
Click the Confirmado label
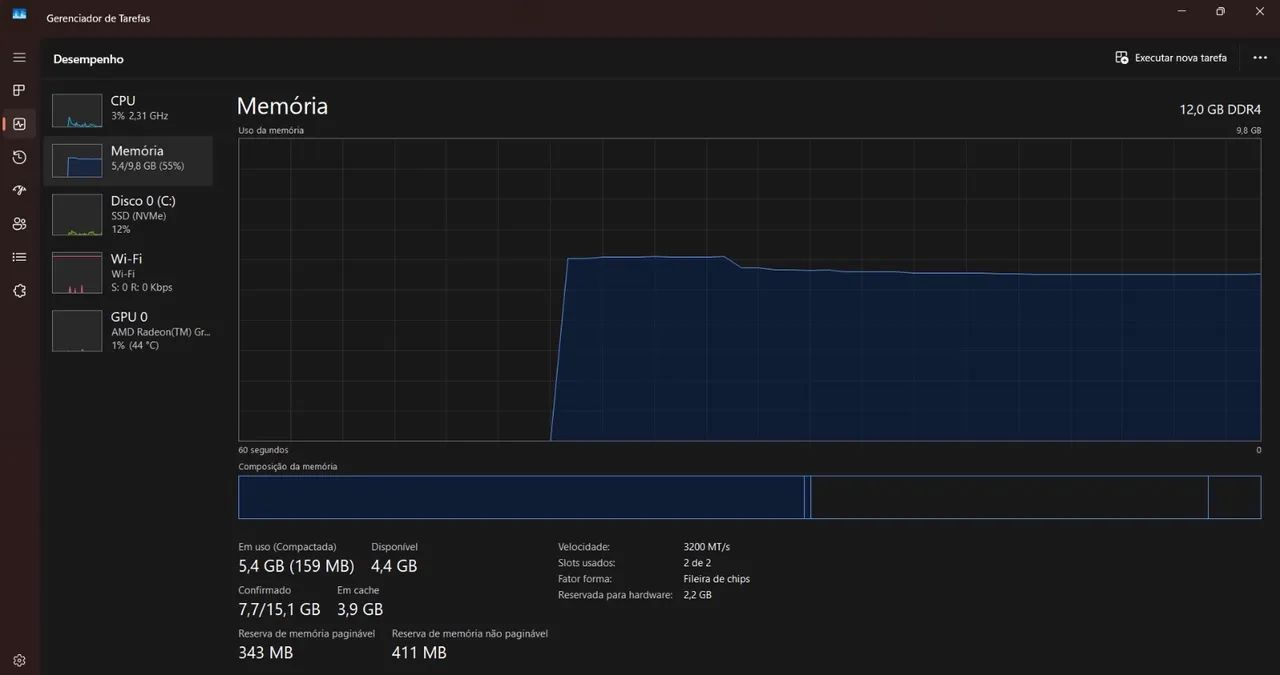pos(265,590)
